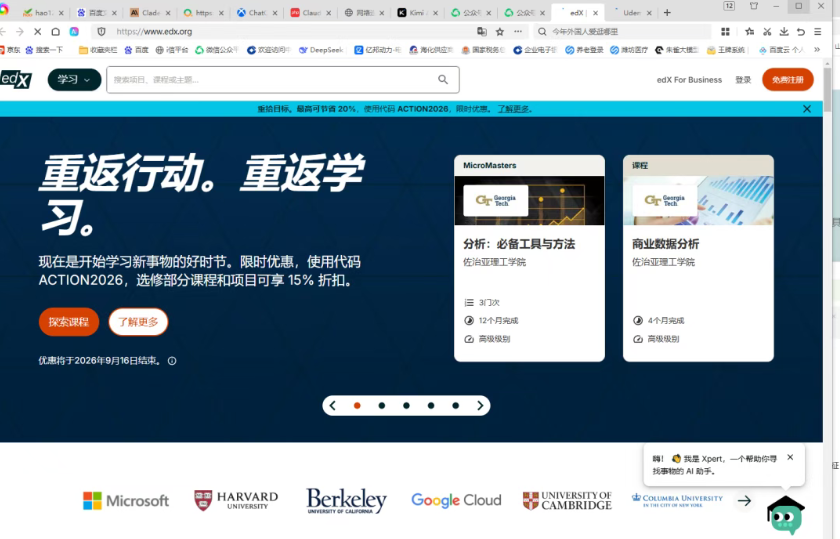
Task: Open the 收藏夹栏 bookmarks folder
Action: tap(98, 50)
